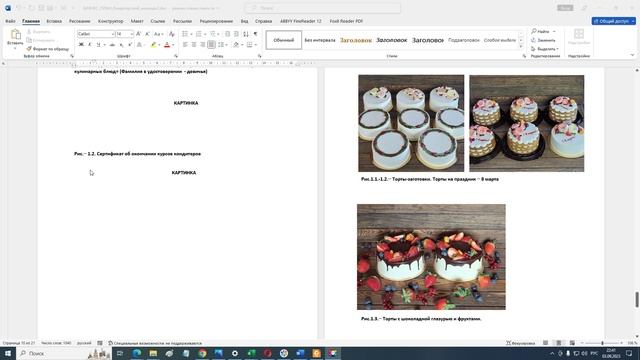Image resolution: width=640 pixels, height=360 pixels.
Task: Open the Файл menu
Action: click(x=10, y=21)
